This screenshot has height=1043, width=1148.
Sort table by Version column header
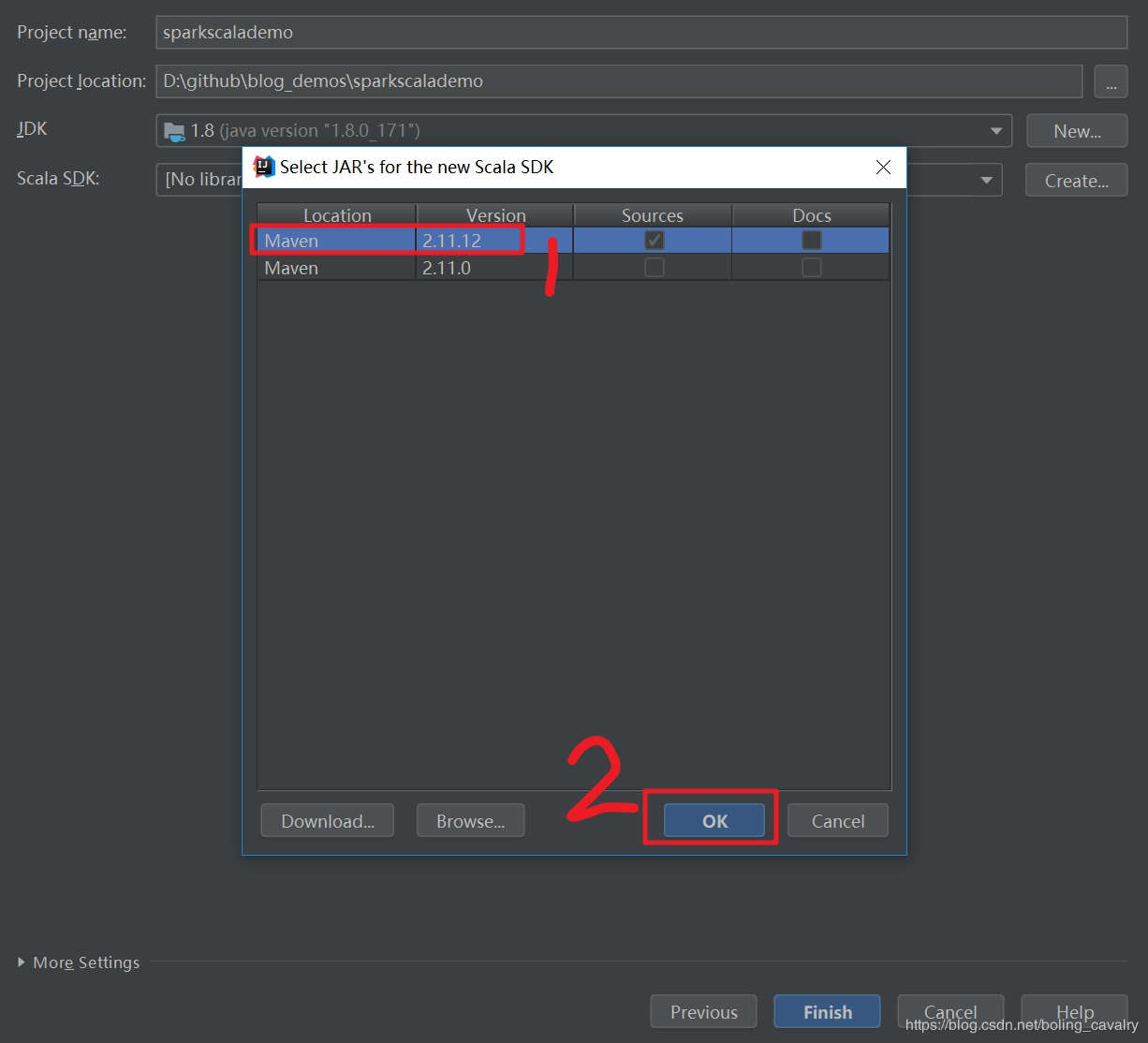pyautogui.click(x=495, y=215)
